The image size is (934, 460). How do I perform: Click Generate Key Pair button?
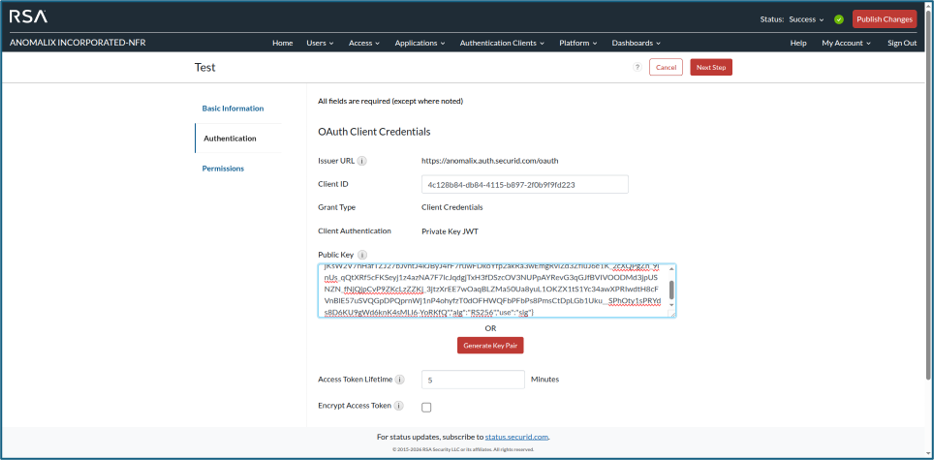(490, 346)
